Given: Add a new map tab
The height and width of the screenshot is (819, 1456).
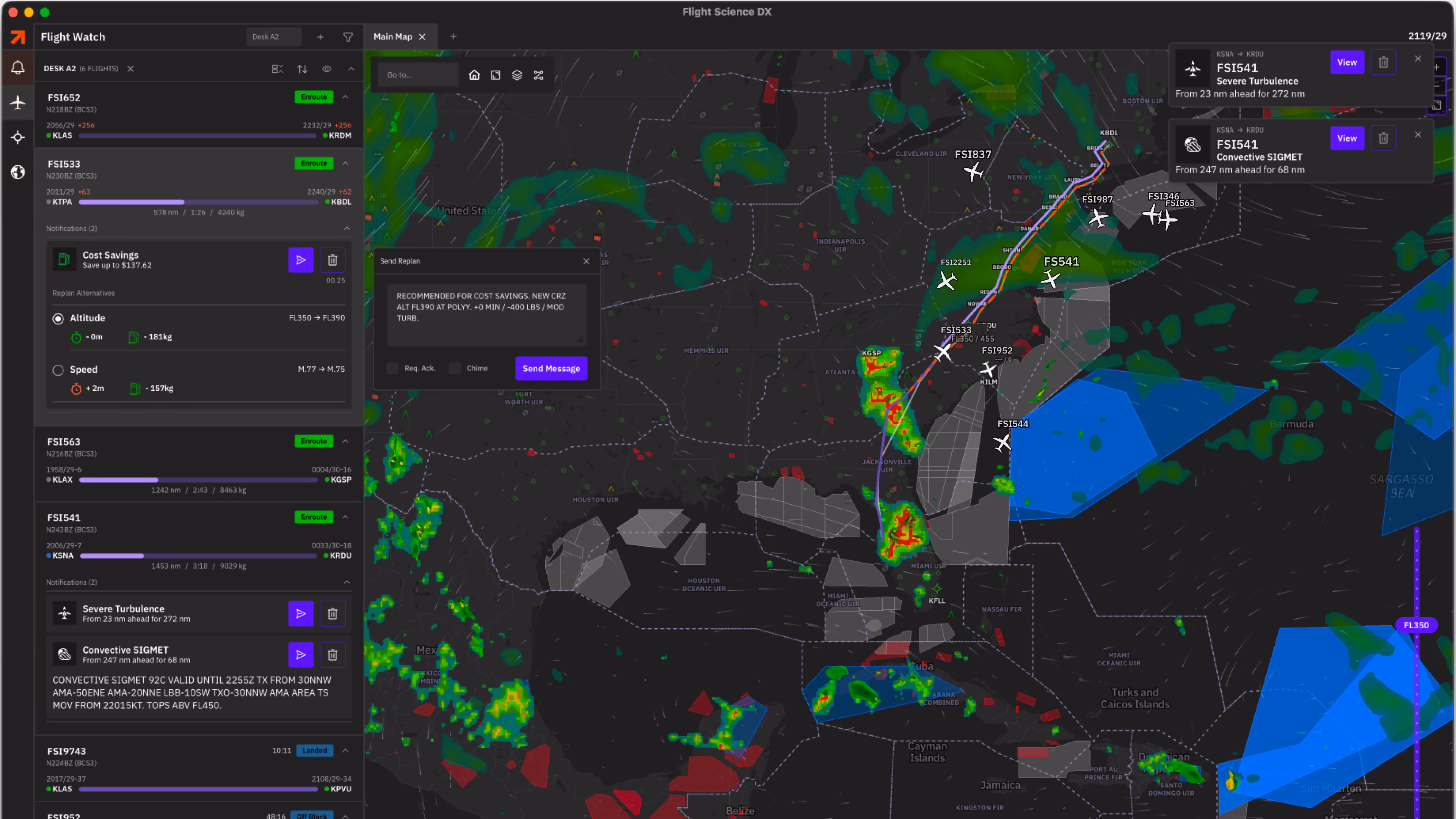Looking at the screenshot, I should tap(453, 37).
